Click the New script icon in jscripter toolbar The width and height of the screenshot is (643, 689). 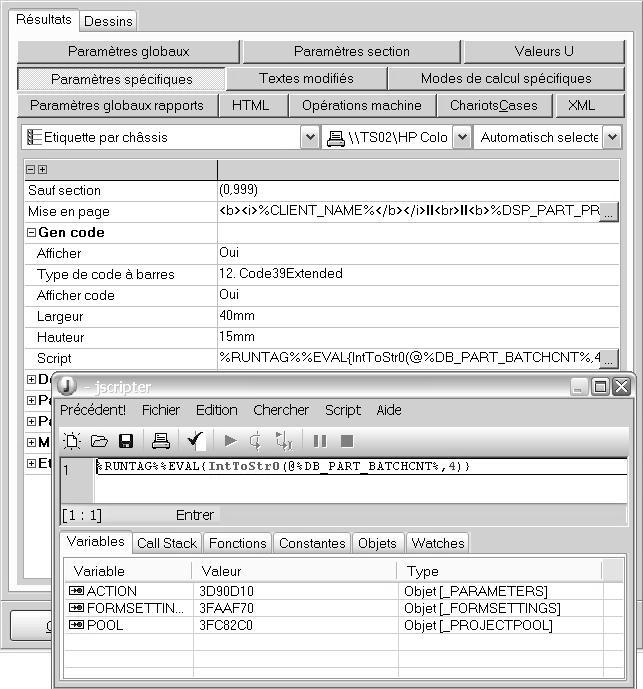72,441
